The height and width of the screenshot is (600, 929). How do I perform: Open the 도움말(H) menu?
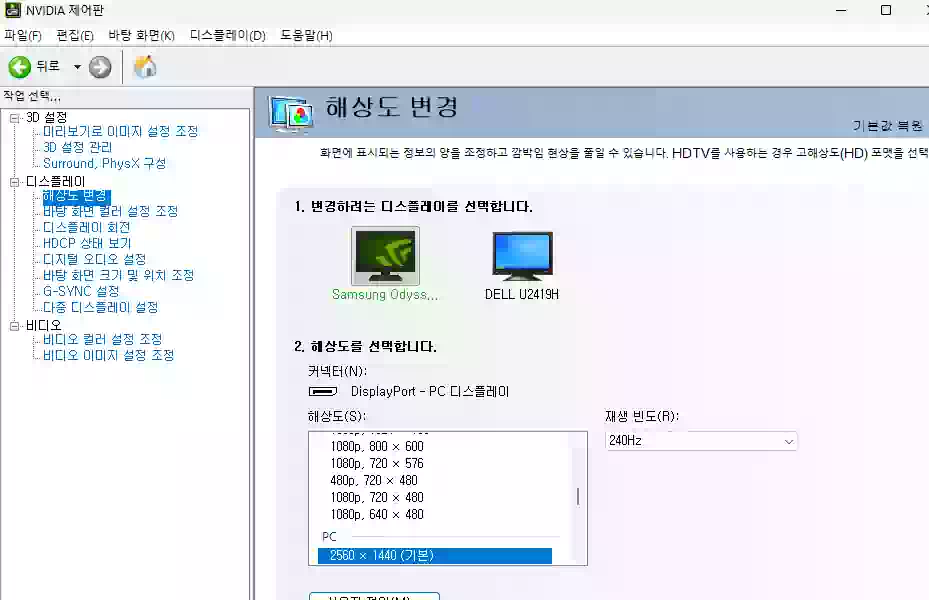(x=306, y=36)
